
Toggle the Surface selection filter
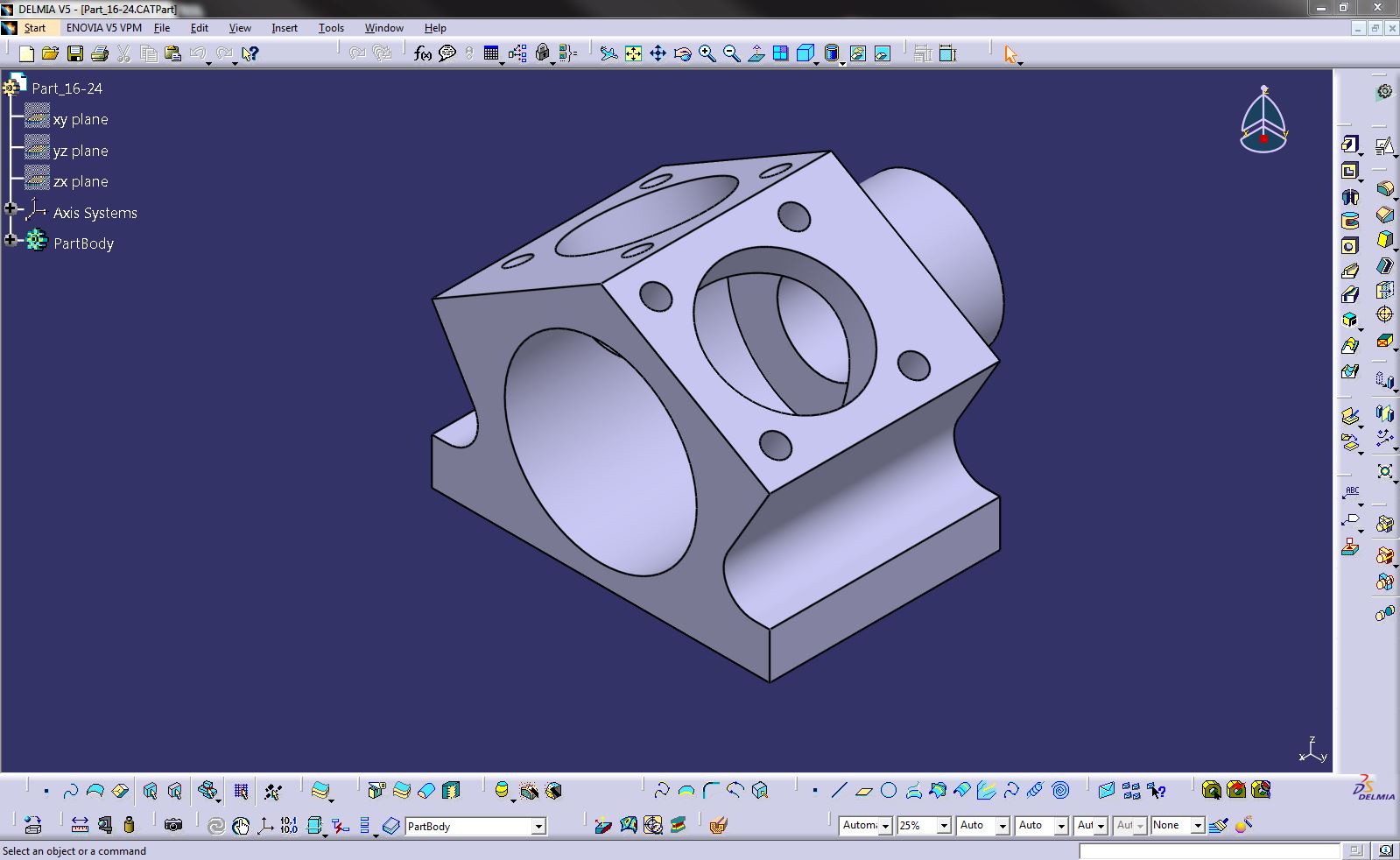[95, 791]
